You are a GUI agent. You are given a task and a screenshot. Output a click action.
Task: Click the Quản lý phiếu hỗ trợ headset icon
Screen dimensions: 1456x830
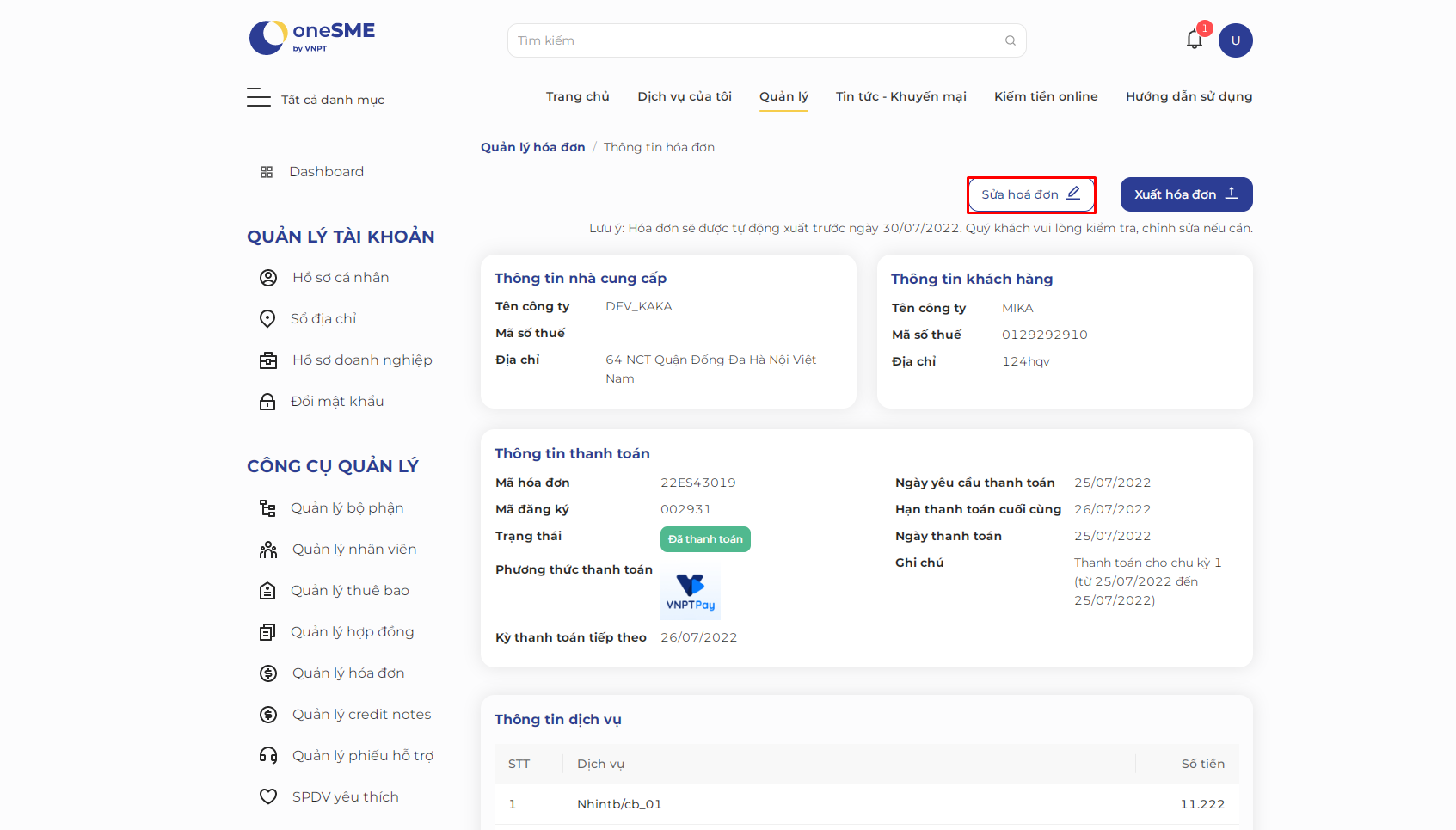[268, 756]
